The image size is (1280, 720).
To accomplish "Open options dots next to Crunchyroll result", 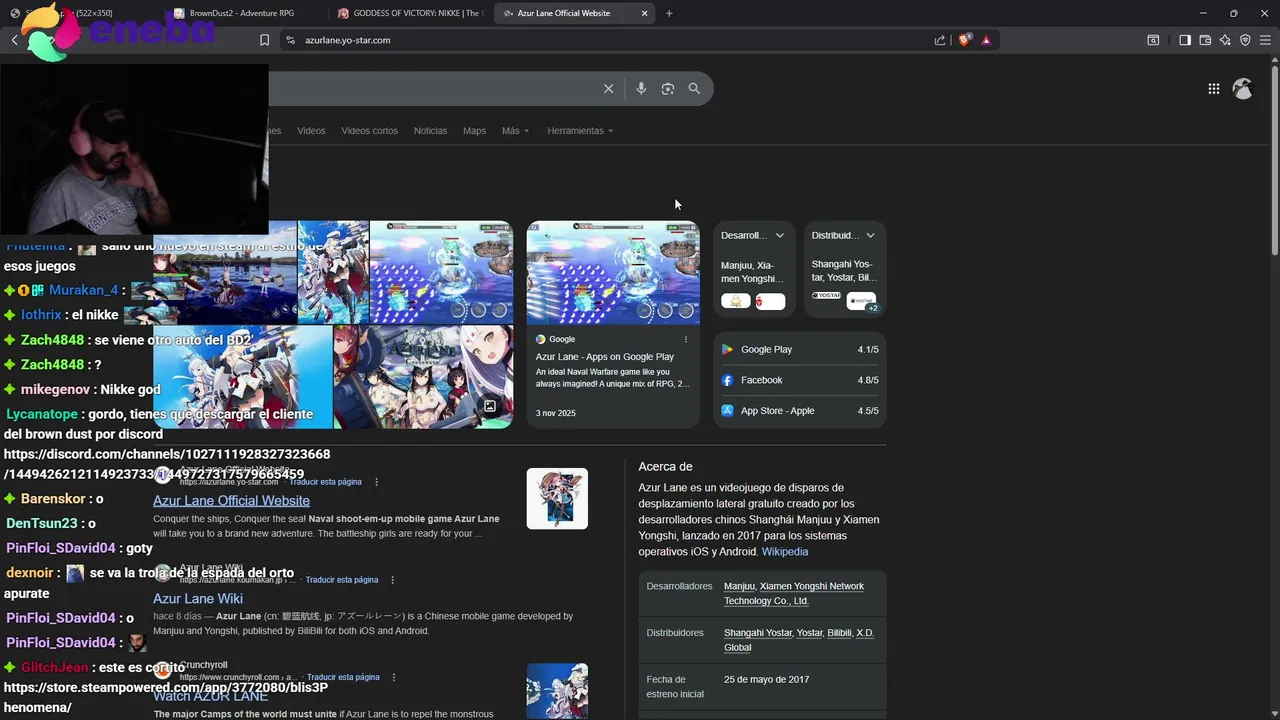I will 394,677.
